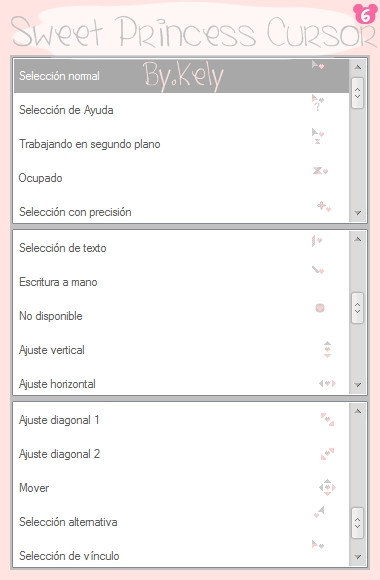Click the first list's scroll down arrow

coord(357,213)
